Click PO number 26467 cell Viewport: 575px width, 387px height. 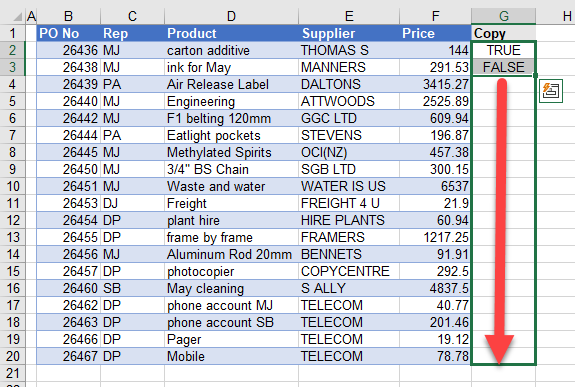click(x=69, y=356)
